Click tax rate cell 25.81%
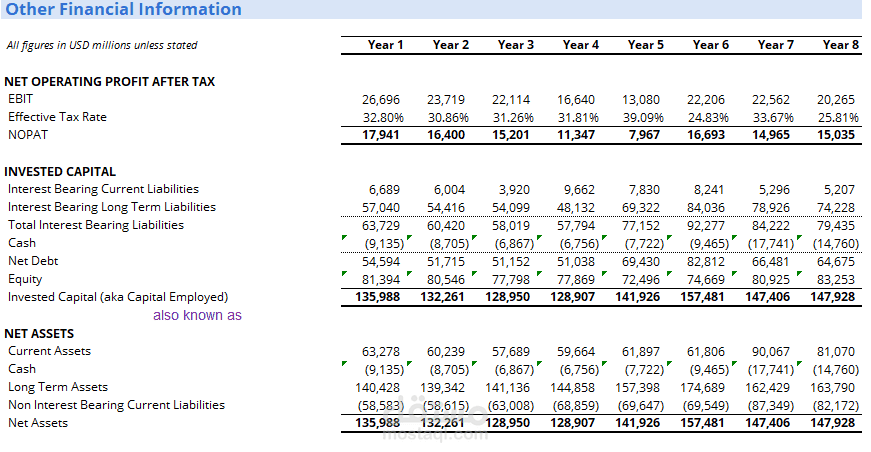The width and height of the screenshot is (871, 452). point(838,118)
